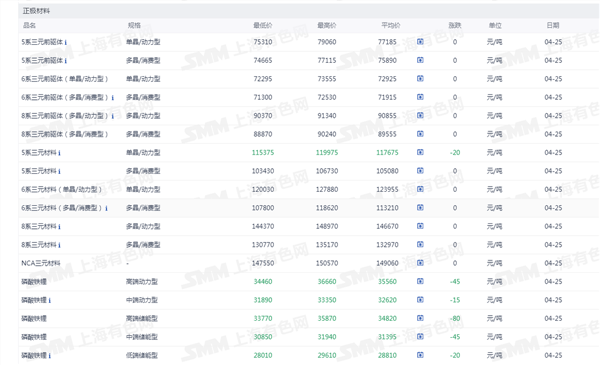Open 8系三元前驱体(多晶/消费型) product link

tap(65, 134)
